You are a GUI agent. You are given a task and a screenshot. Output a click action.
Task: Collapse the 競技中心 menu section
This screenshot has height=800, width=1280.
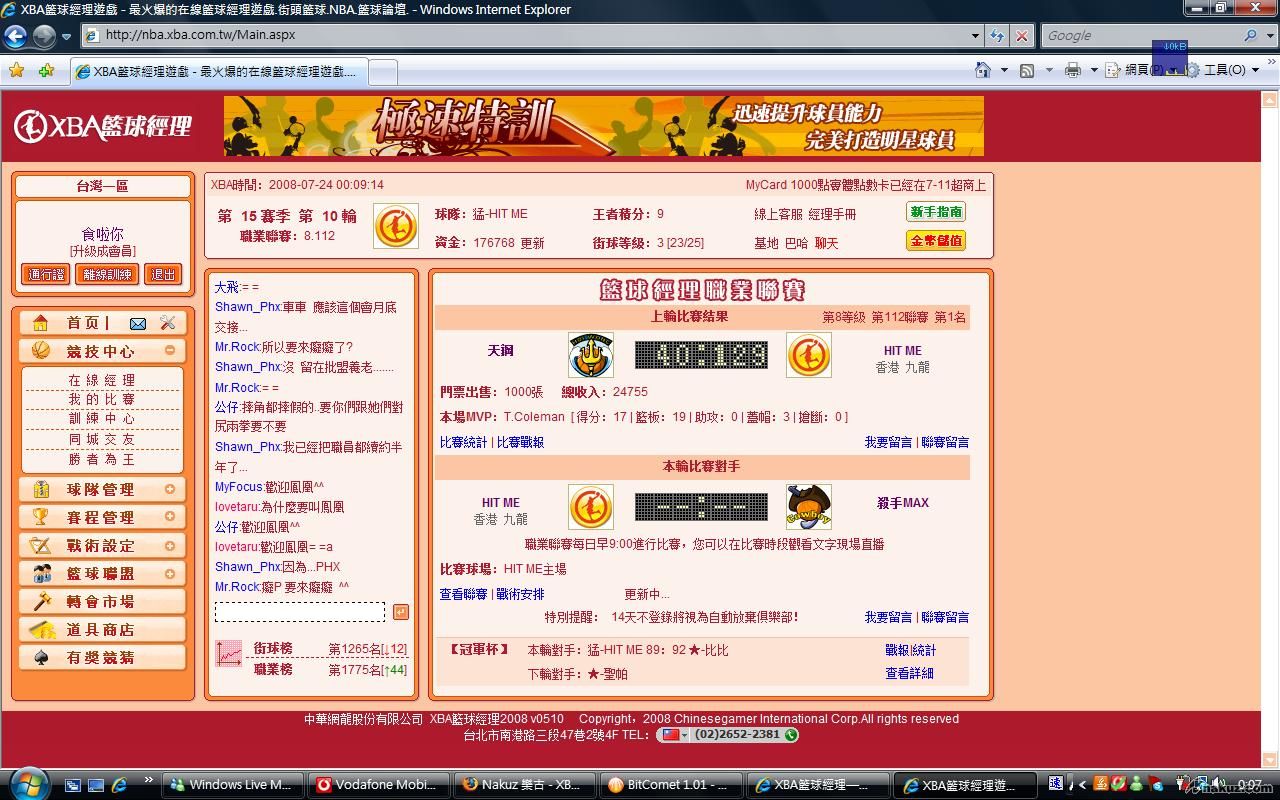(170, 350)
